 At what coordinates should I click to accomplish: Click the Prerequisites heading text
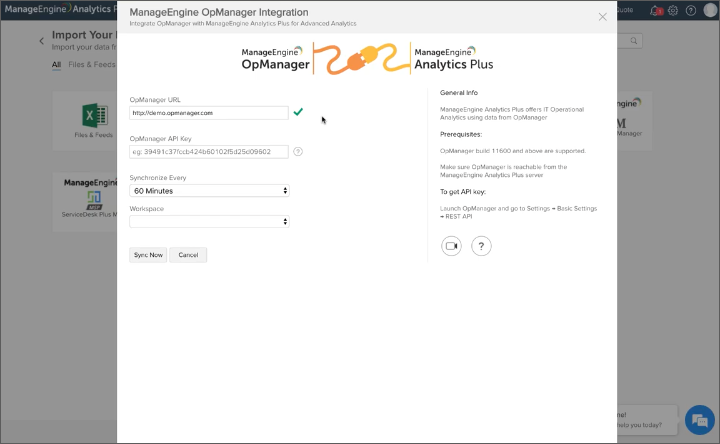461,135
